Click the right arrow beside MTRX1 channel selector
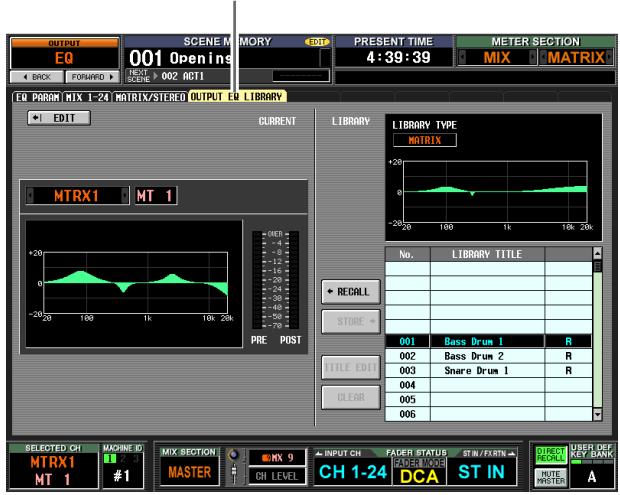Viewport: 620px width, 495px height. 125,196
